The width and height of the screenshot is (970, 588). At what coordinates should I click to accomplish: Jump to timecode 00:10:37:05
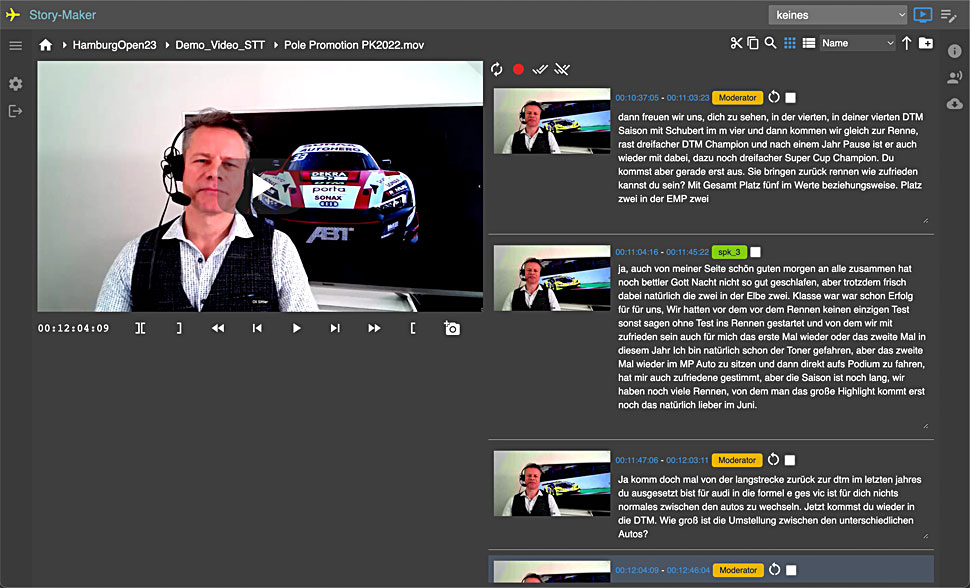637,98
